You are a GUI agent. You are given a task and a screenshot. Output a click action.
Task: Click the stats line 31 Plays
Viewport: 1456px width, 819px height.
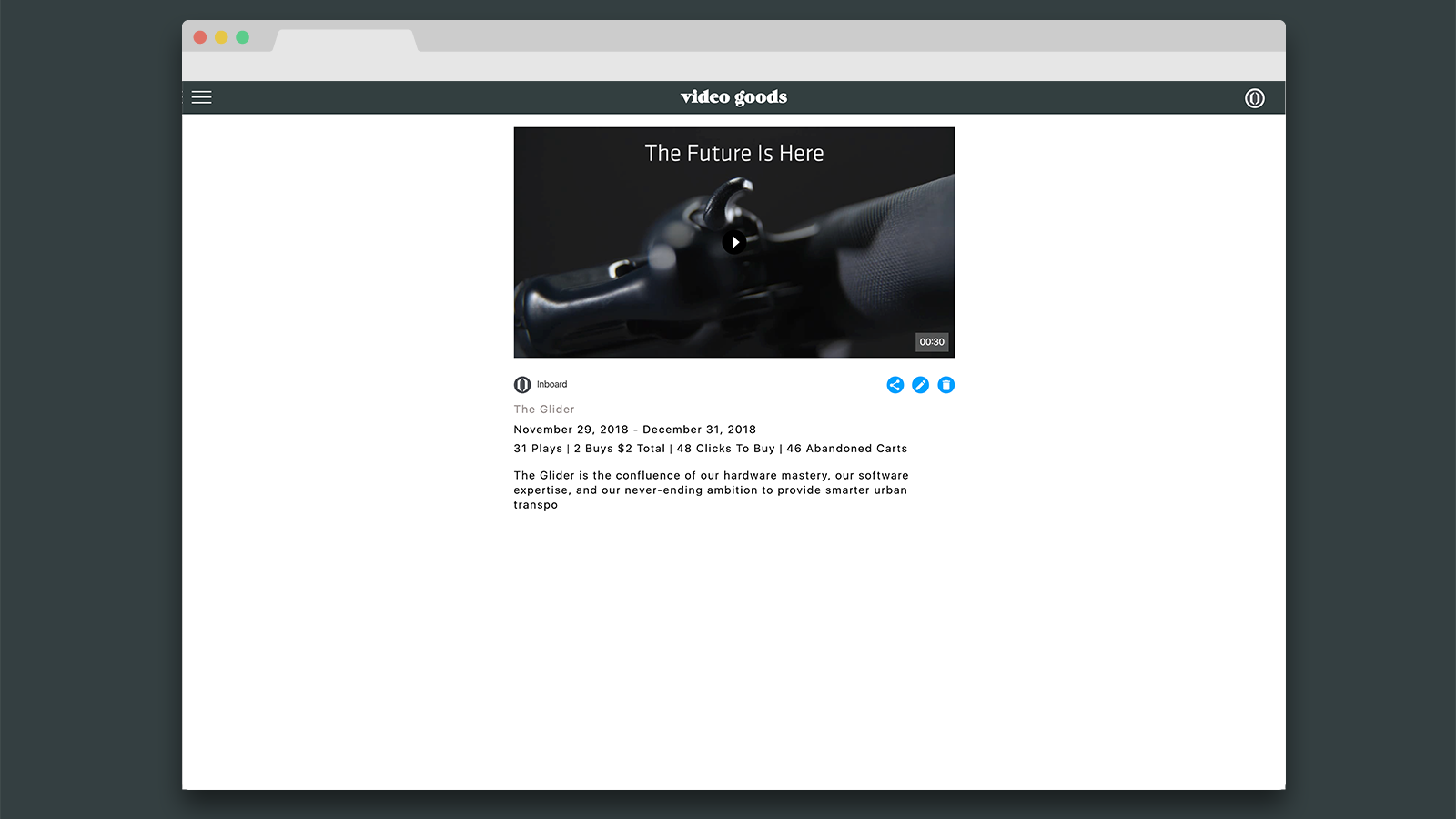pyautogui.click(x=710, y=449)
